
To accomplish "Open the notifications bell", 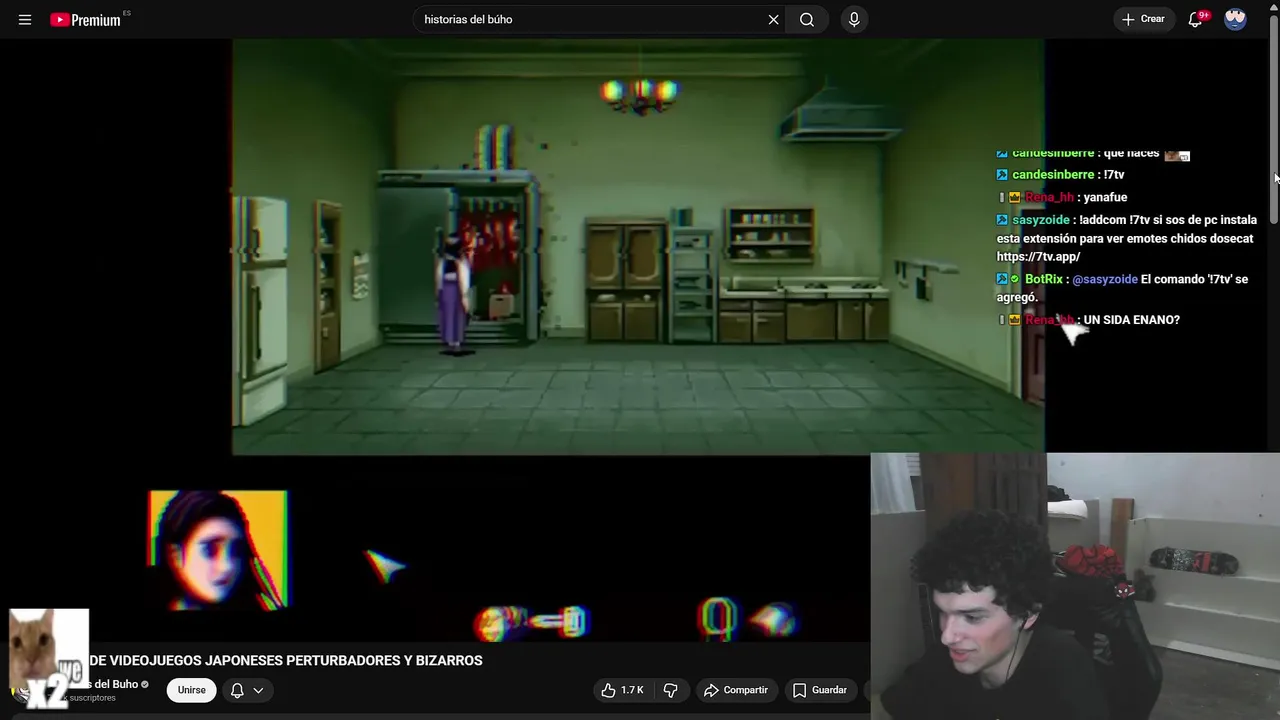I will (x=1195, y=19).
